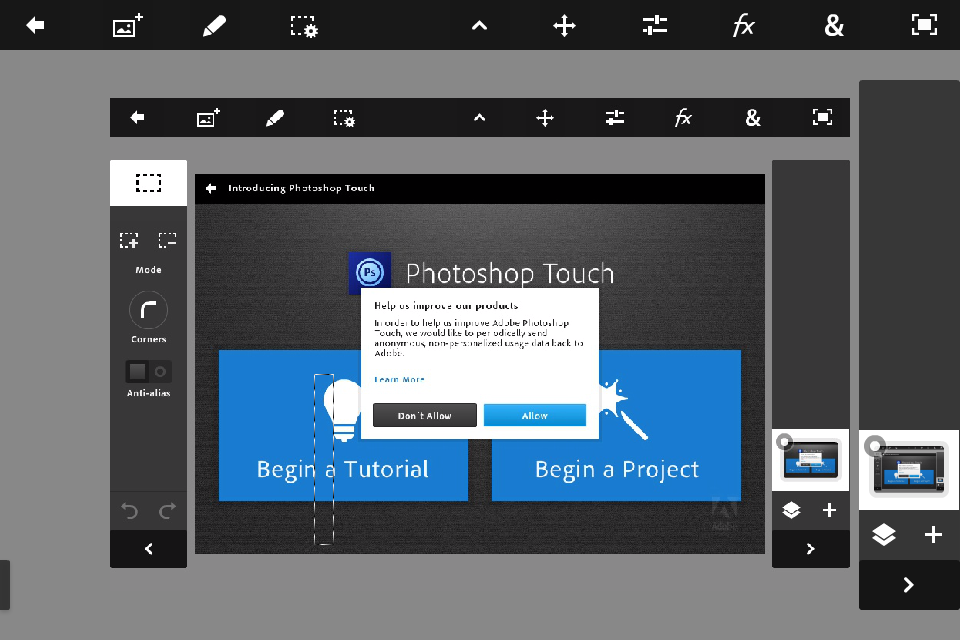Collapse outer toolbar using up chevron
Viewport: 960px width, 640px height.
pyautogui.click(x=479, y=26)
